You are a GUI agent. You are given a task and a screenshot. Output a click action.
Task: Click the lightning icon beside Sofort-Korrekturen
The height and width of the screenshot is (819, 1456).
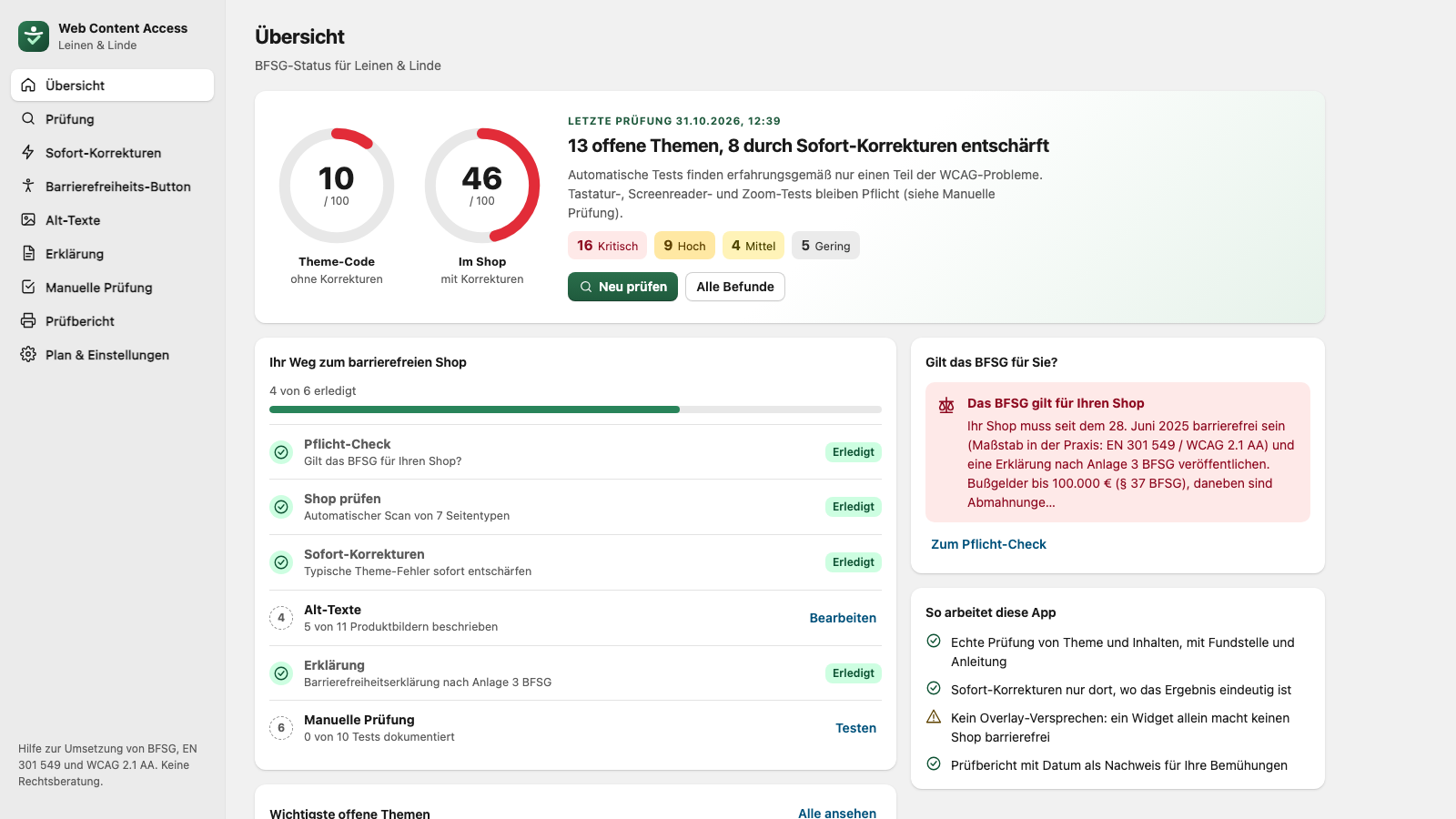click(28, 152)
